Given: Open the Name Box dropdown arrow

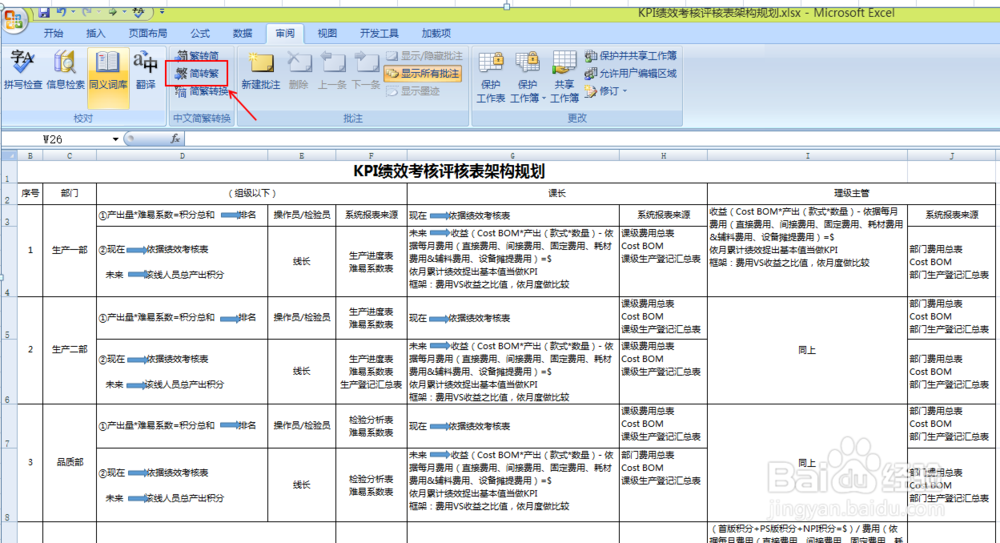Looking at the screenshot, I should click(115, 139).
